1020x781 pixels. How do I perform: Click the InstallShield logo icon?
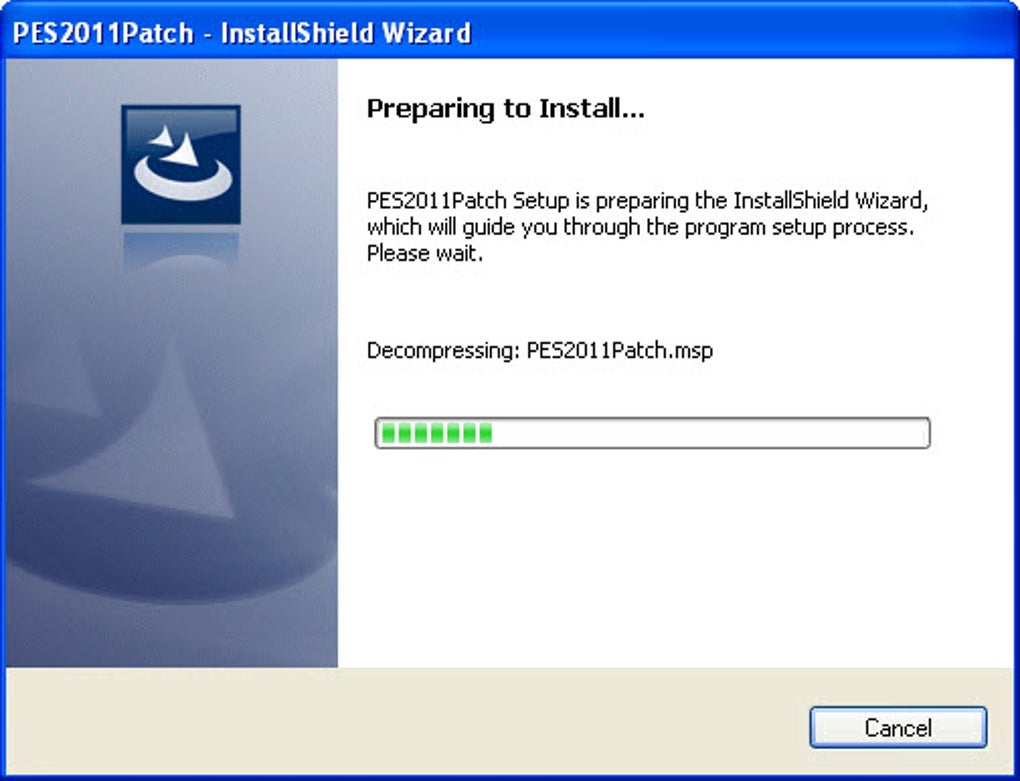[x=181, y=165]
